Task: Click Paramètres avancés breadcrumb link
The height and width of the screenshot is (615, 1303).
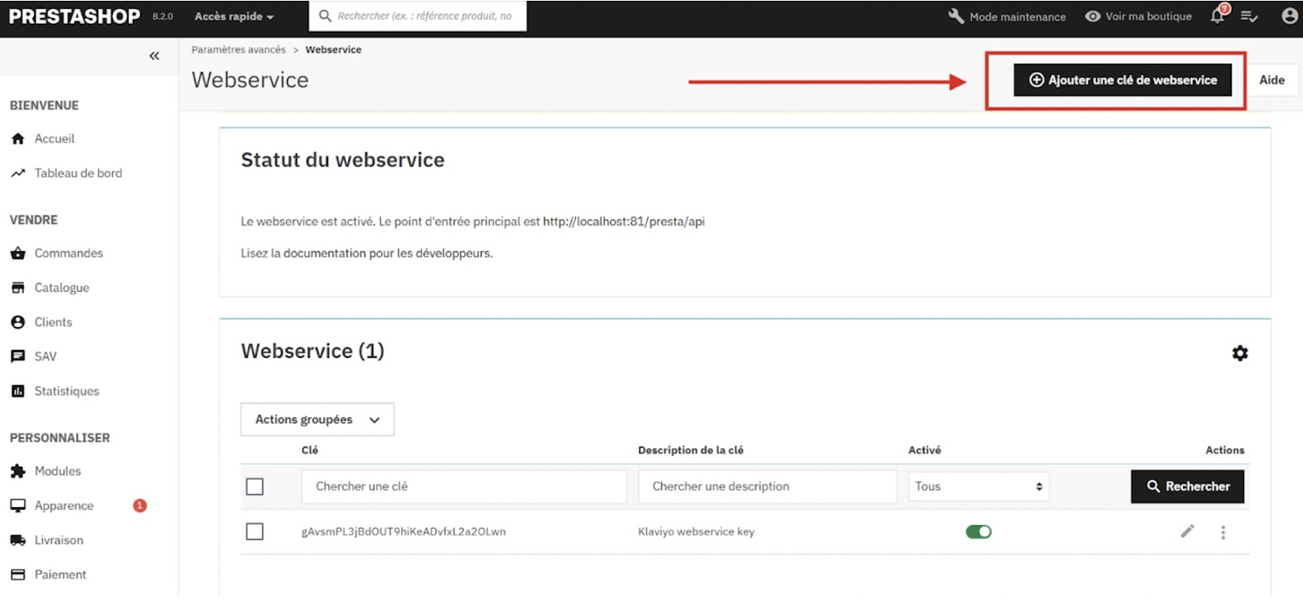Action: (x=238, y=49)
